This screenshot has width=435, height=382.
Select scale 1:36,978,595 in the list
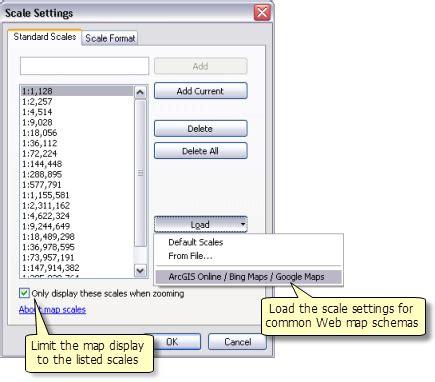coord(77,247)
